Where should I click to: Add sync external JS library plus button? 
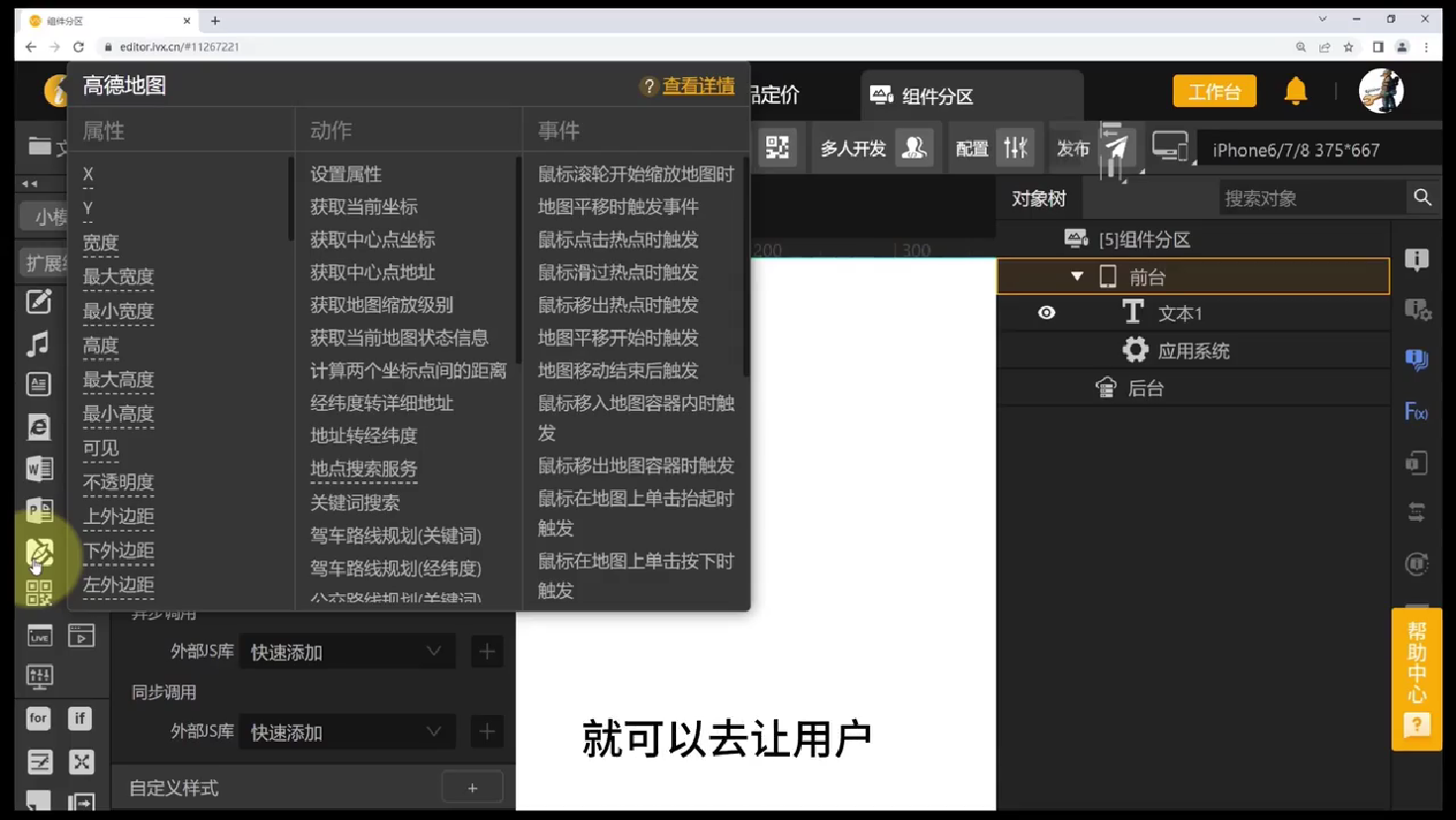[486, 732]
